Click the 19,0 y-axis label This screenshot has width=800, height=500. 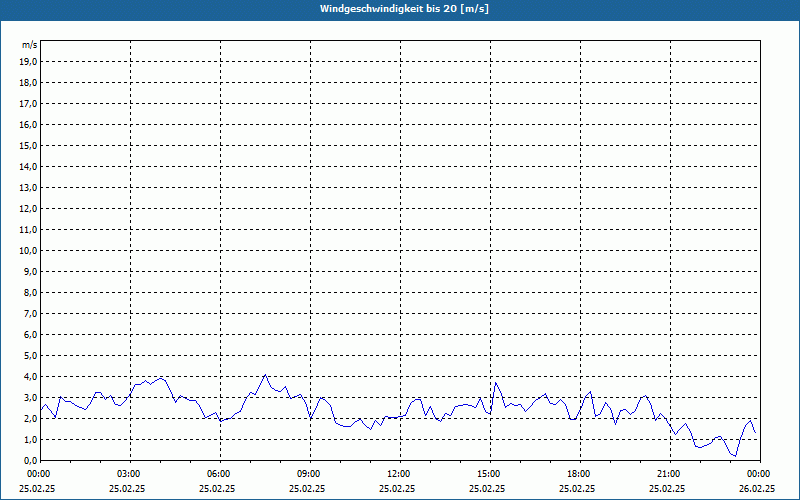(28, 62)
